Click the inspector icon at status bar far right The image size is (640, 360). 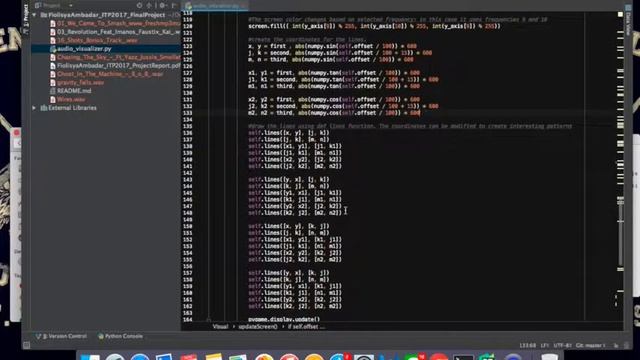627,346
